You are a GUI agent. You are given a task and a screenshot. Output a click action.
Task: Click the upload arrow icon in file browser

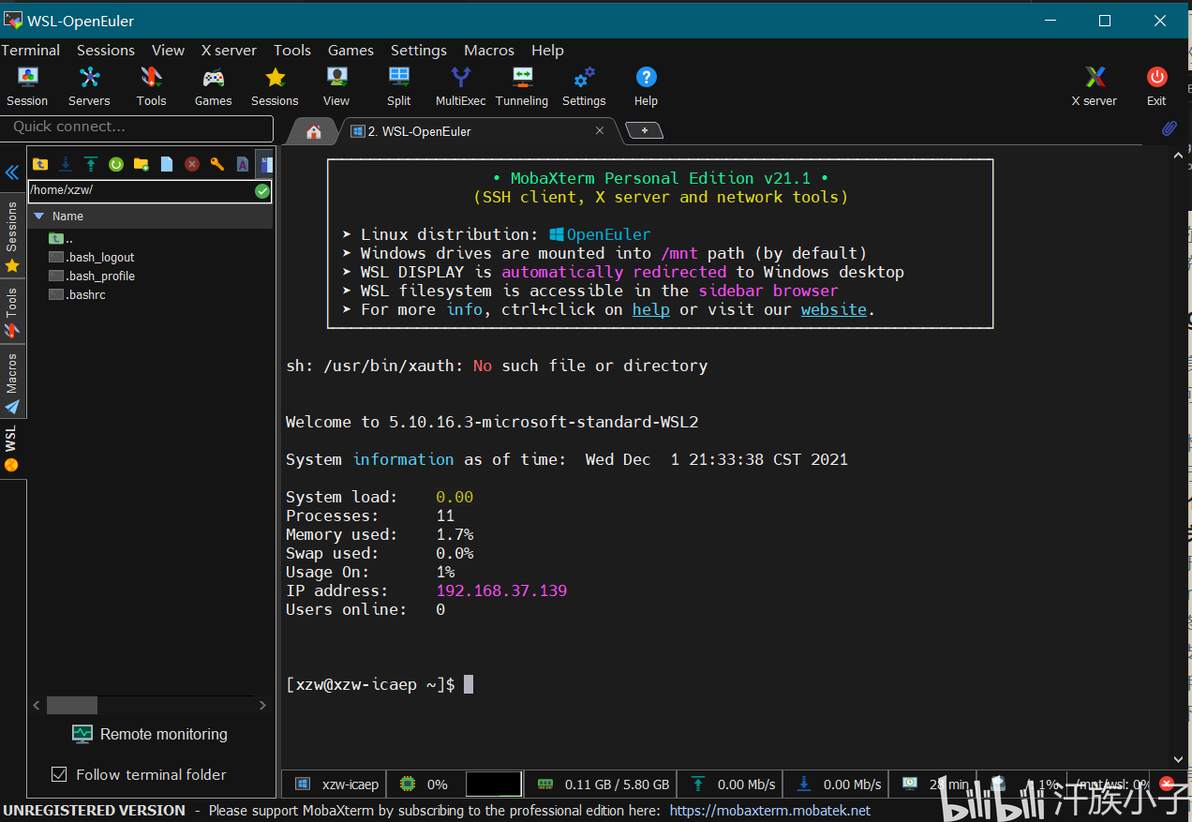point(91,164)
